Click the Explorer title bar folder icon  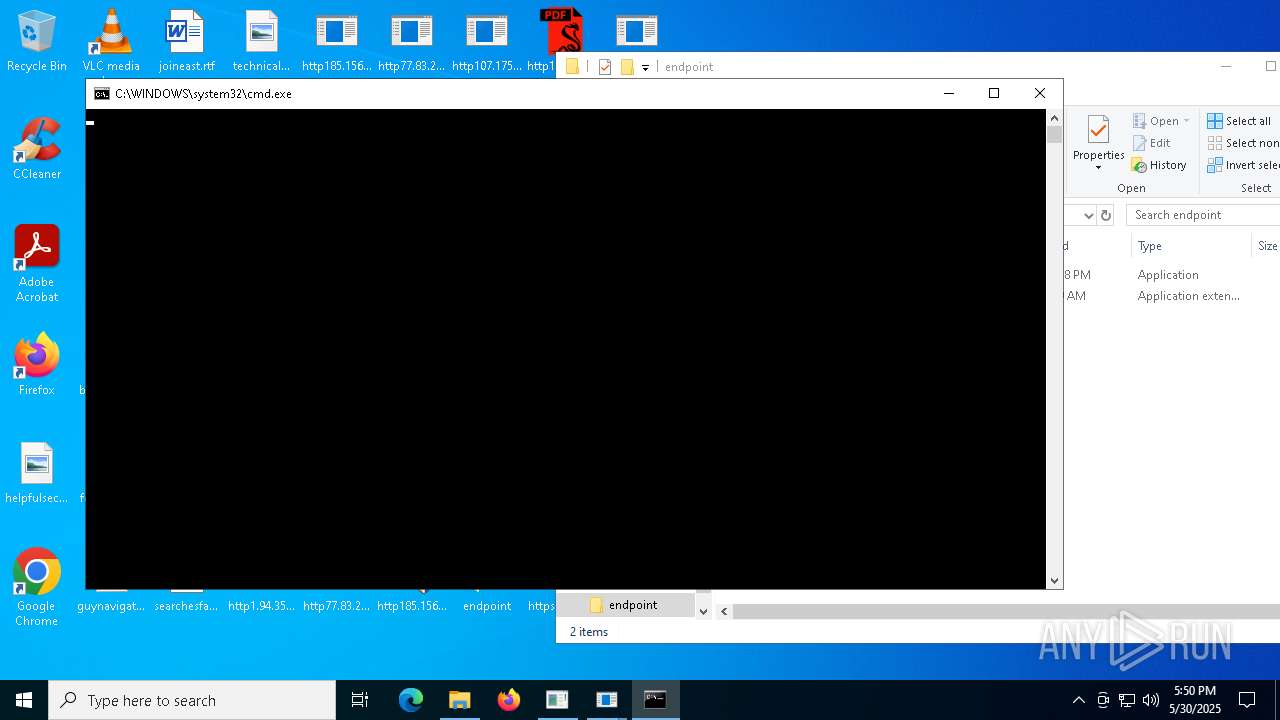point(572,67)
